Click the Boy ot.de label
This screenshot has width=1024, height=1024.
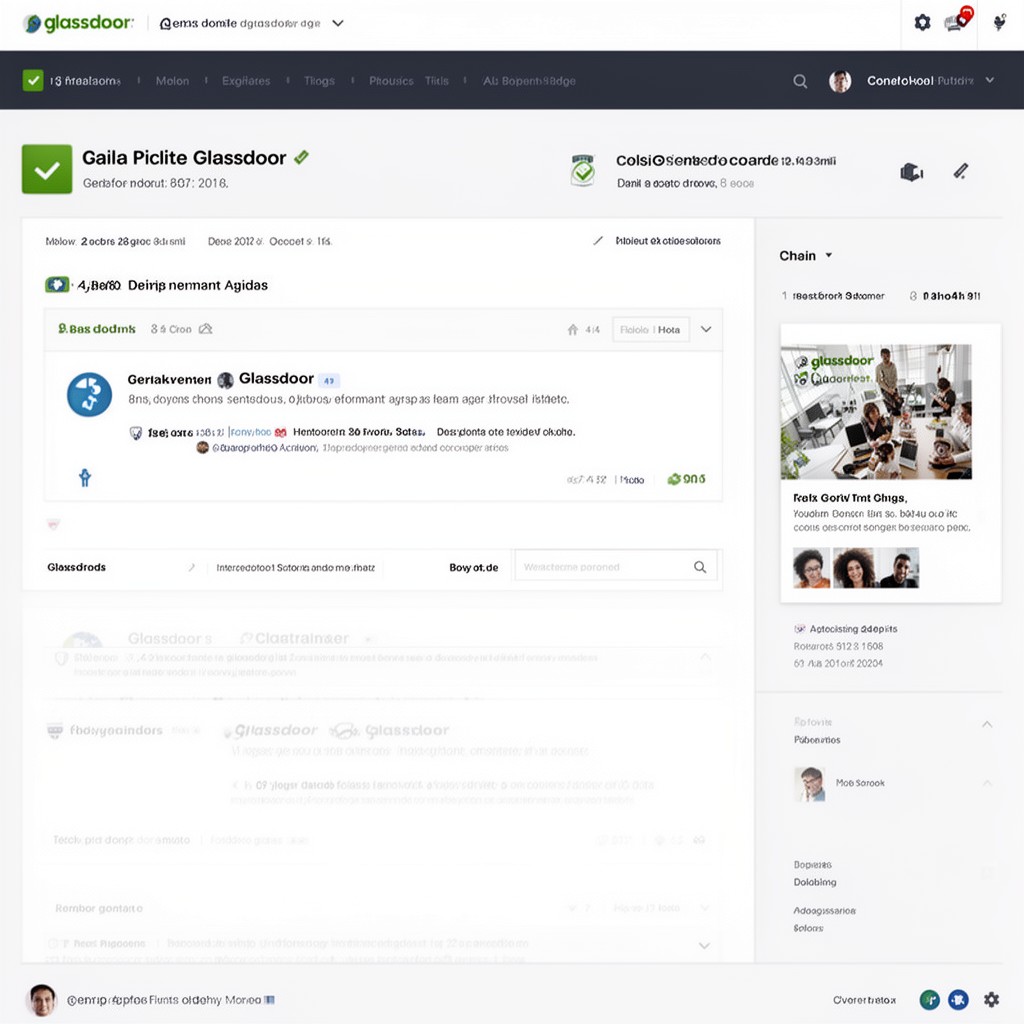tap(473, 568)
